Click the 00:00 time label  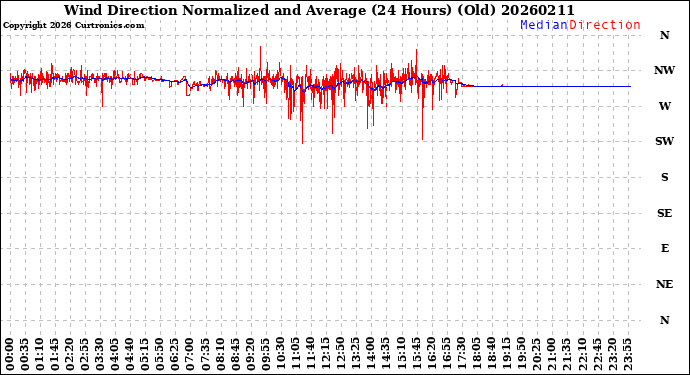pos(10,355)
